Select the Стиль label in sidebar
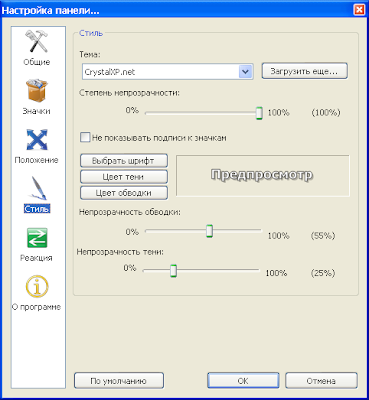The width and height of the screenshot is (369, 400). click(x=37, y=209)
